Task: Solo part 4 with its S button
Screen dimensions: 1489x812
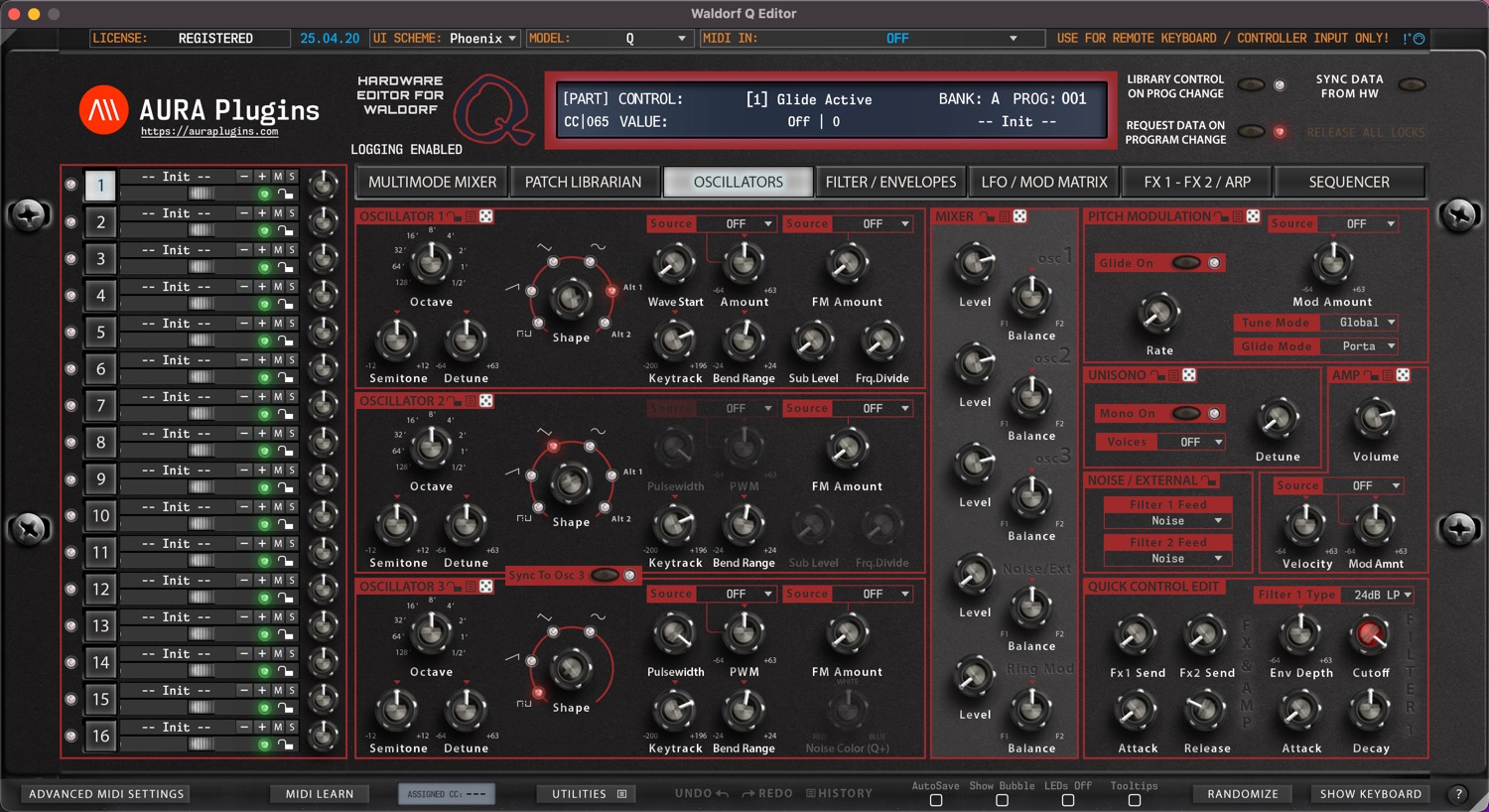Action: pos(291,287)
